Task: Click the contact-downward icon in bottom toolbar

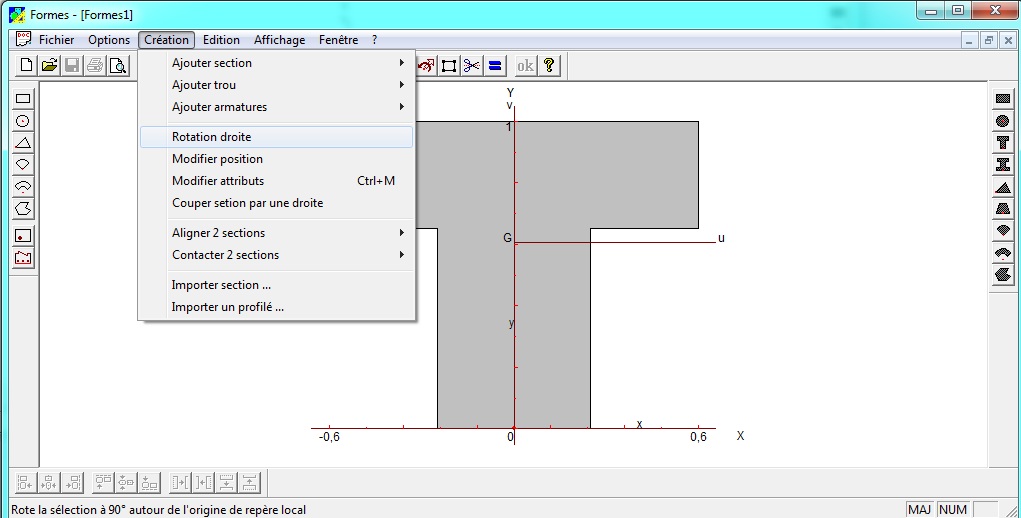Action: pyautogui.click(x=227, y=482)
